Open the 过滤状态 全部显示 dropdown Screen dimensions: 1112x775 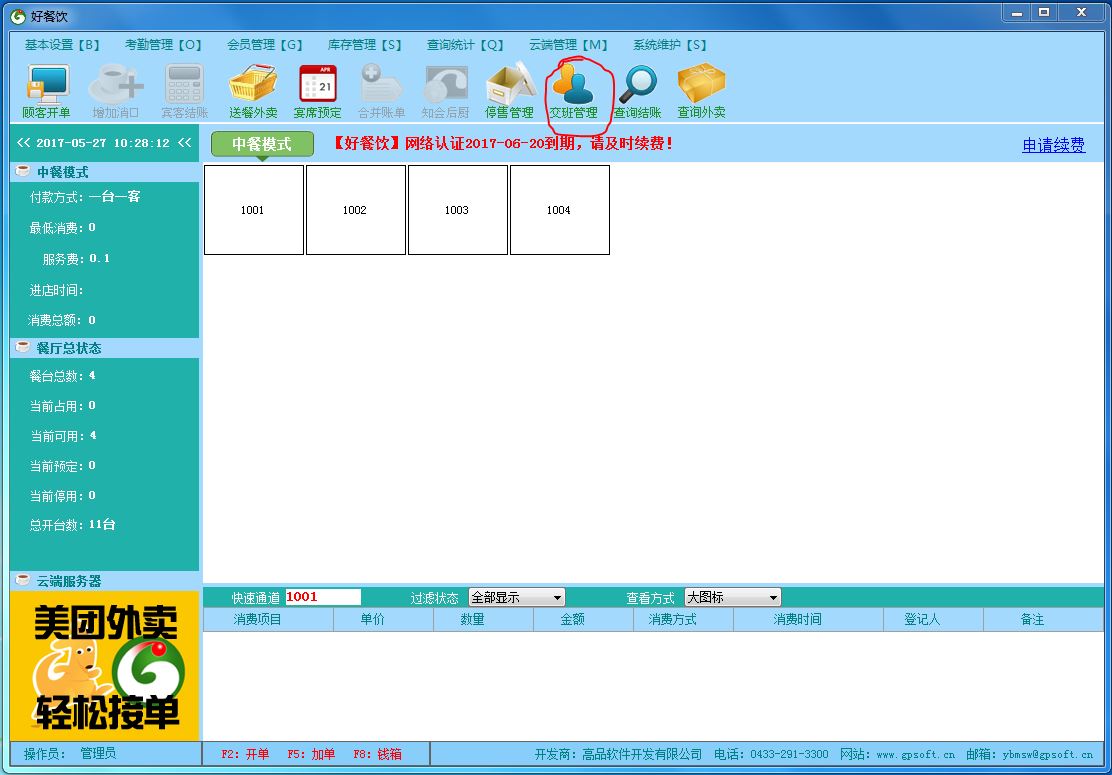pyautogui.click(x=516, y=598)
